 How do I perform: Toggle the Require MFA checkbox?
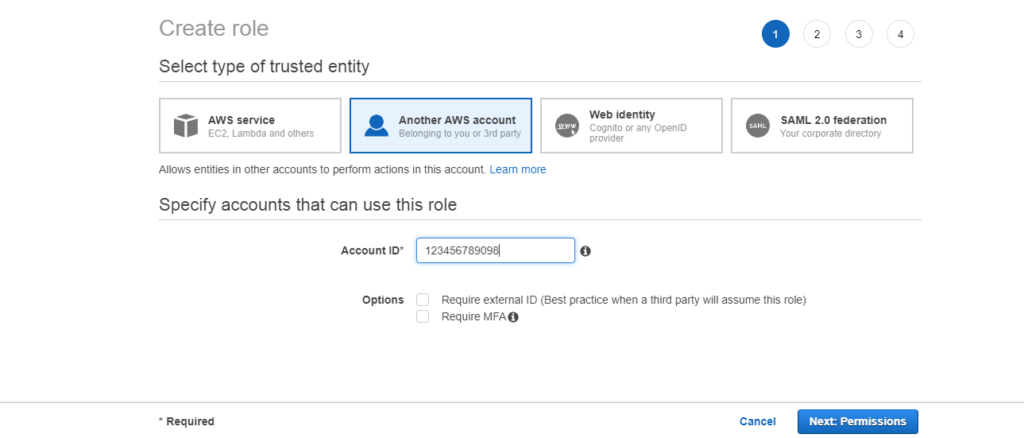click(x=423, y=317)
